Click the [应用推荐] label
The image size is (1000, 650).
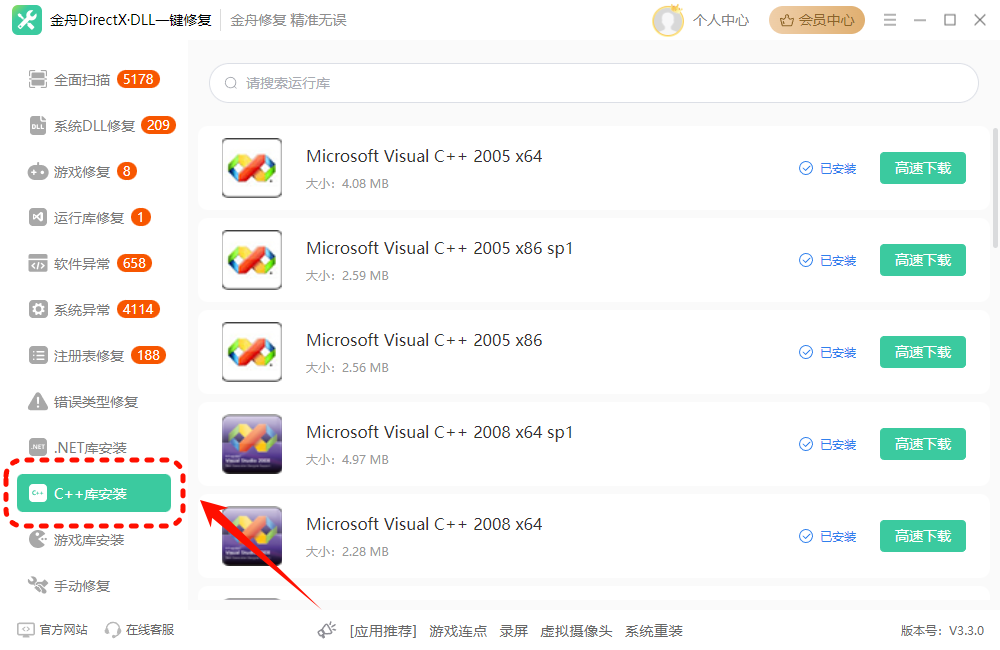coord(383,631)
